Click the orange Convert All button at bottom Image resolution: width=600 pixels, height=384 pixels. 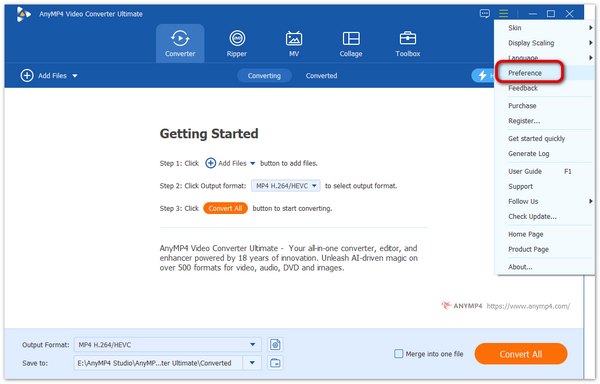pos(521,354)
